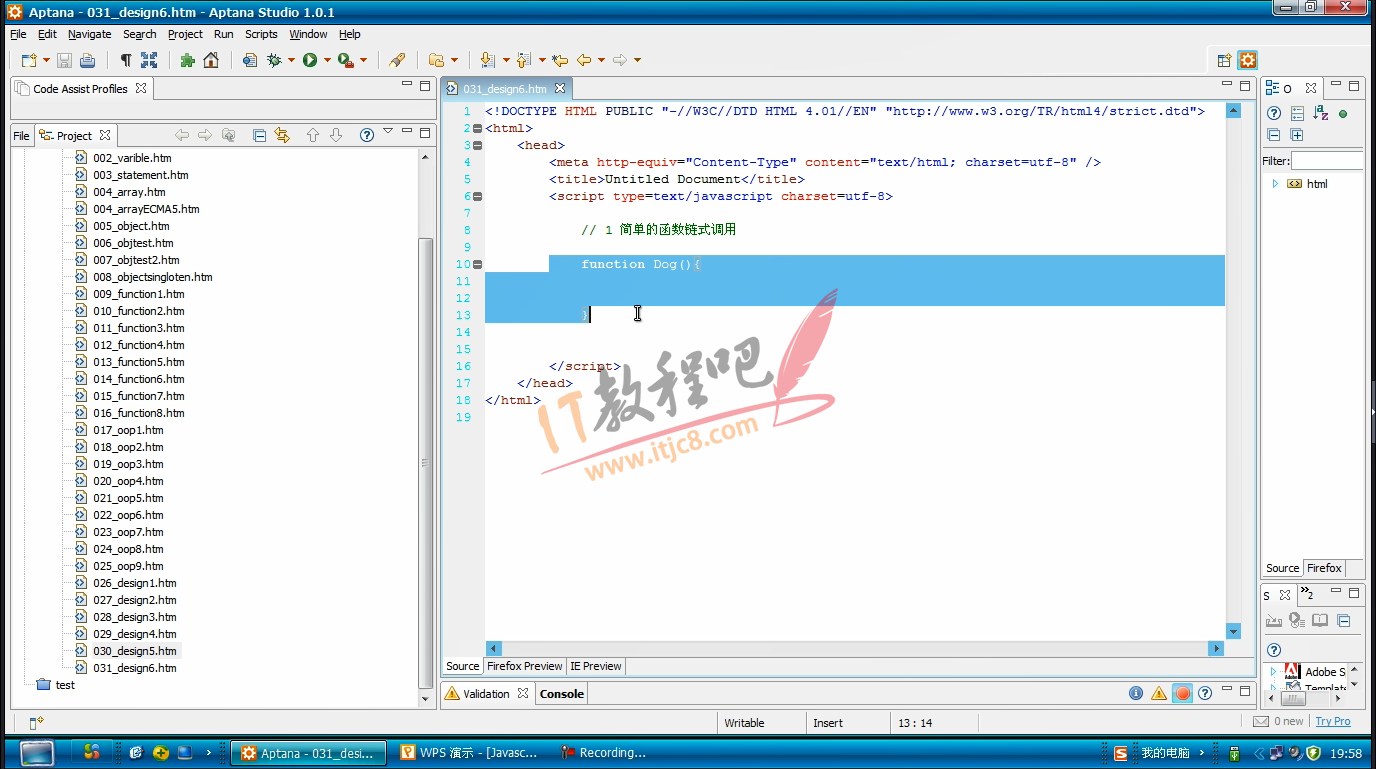Toggle Validation info filter icon

pos(1136,693)
